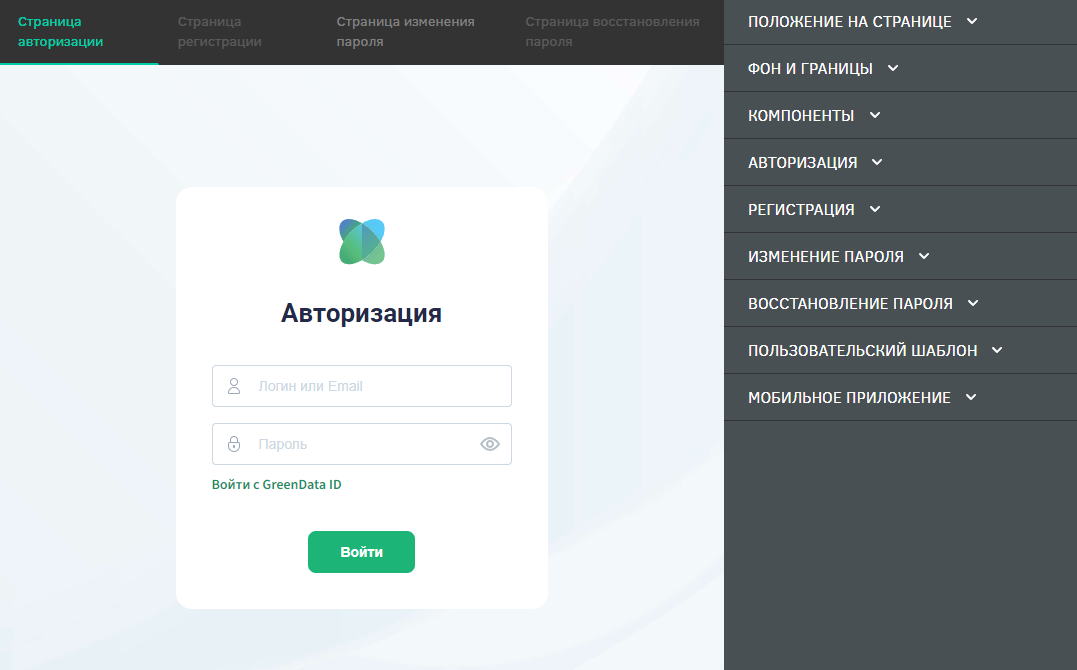Click the Войти с GreenData ID link
Image resolution: width=1077 pixels, height=670 pixels.
click(276, 485)
